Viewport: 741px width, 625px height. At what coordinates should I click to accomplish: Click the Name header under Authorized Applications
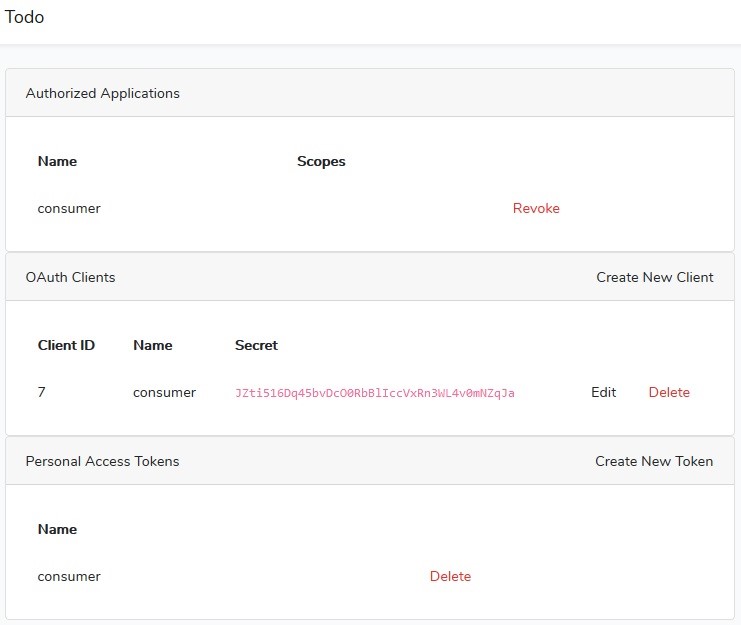point(57,162)
